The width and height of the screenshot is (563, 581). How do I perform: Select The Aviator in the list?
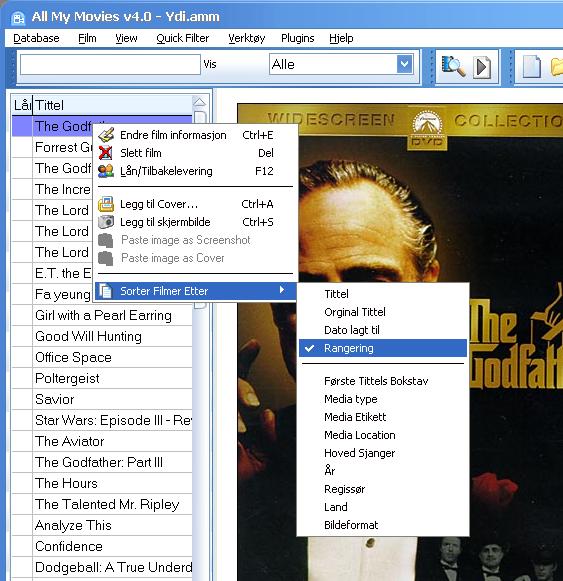click(102, 441)
